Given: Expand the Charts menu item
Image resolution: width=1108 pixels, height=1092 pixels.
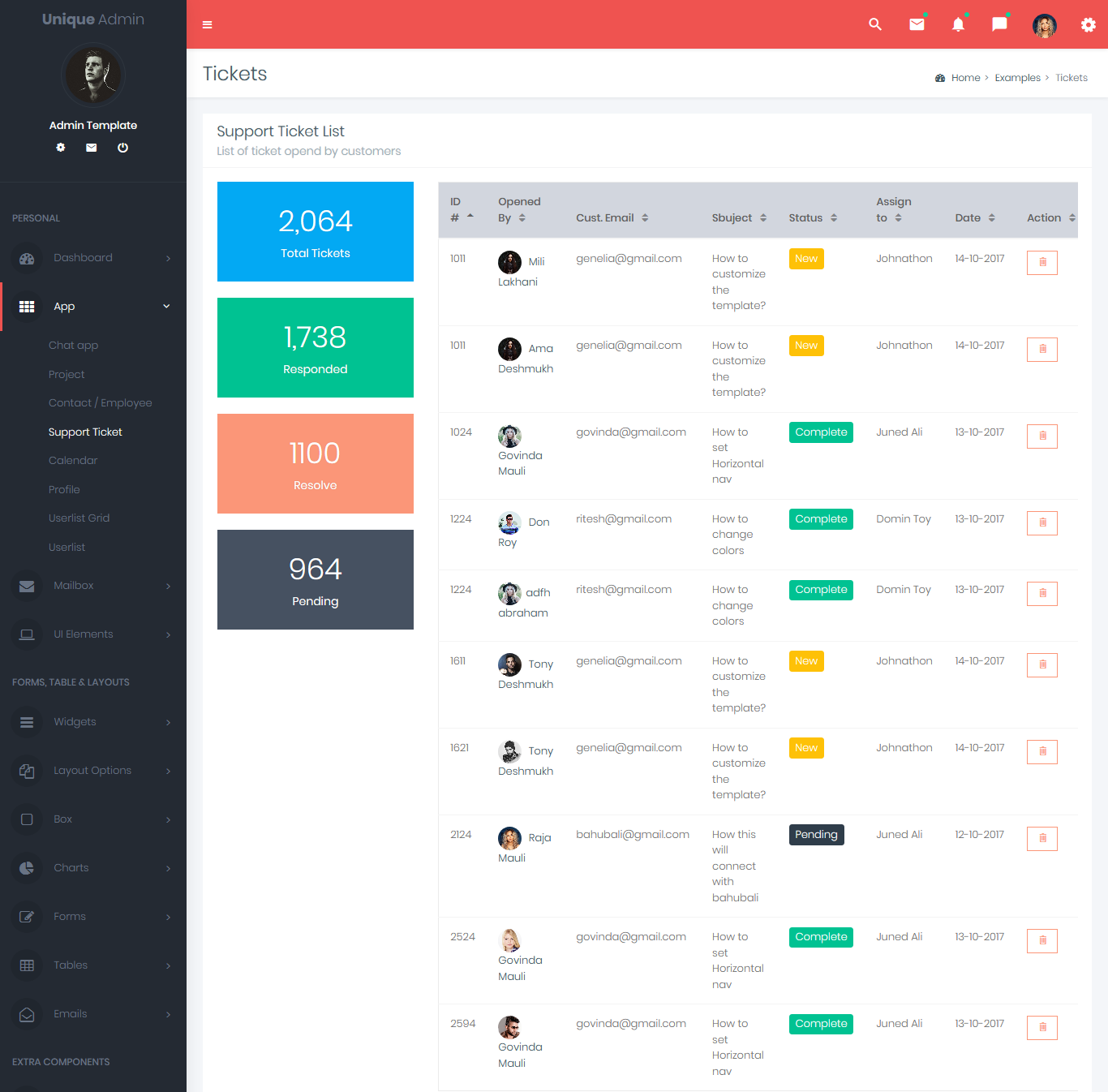Looking at the screenshot, I should 93,867.
